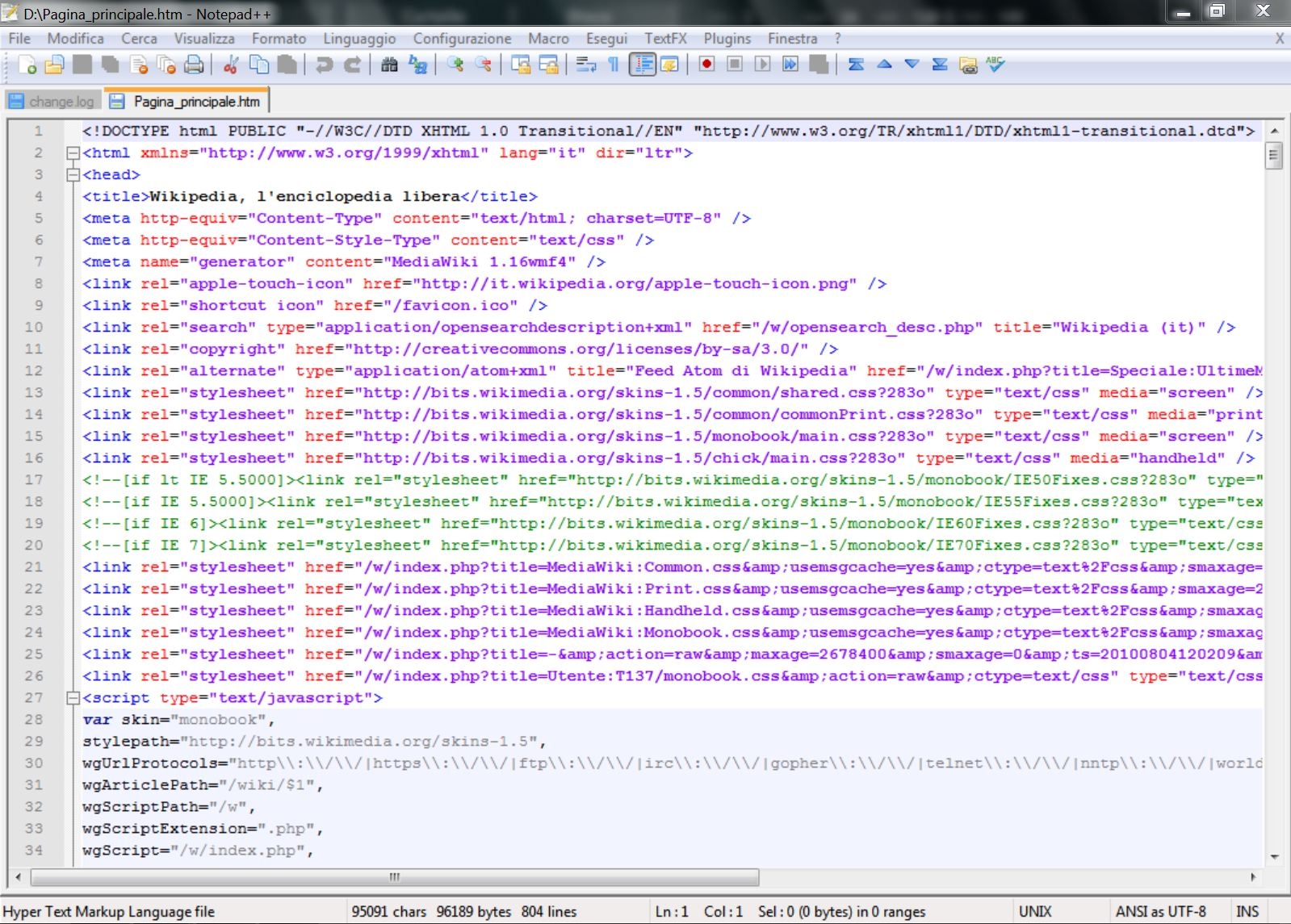Click the Find and Replace icon
Viewport: 1291px width, 924px height.
tap(417, 65)
